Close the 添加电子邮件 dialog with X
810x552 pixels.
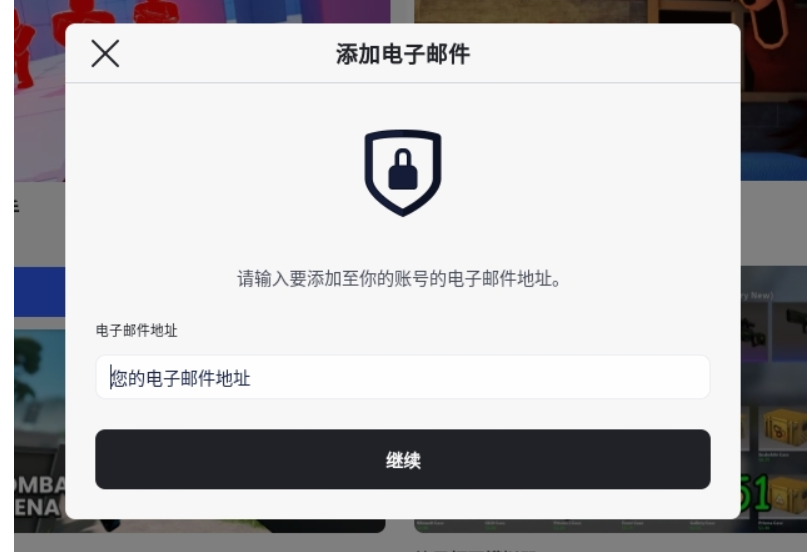pos(105,53)
